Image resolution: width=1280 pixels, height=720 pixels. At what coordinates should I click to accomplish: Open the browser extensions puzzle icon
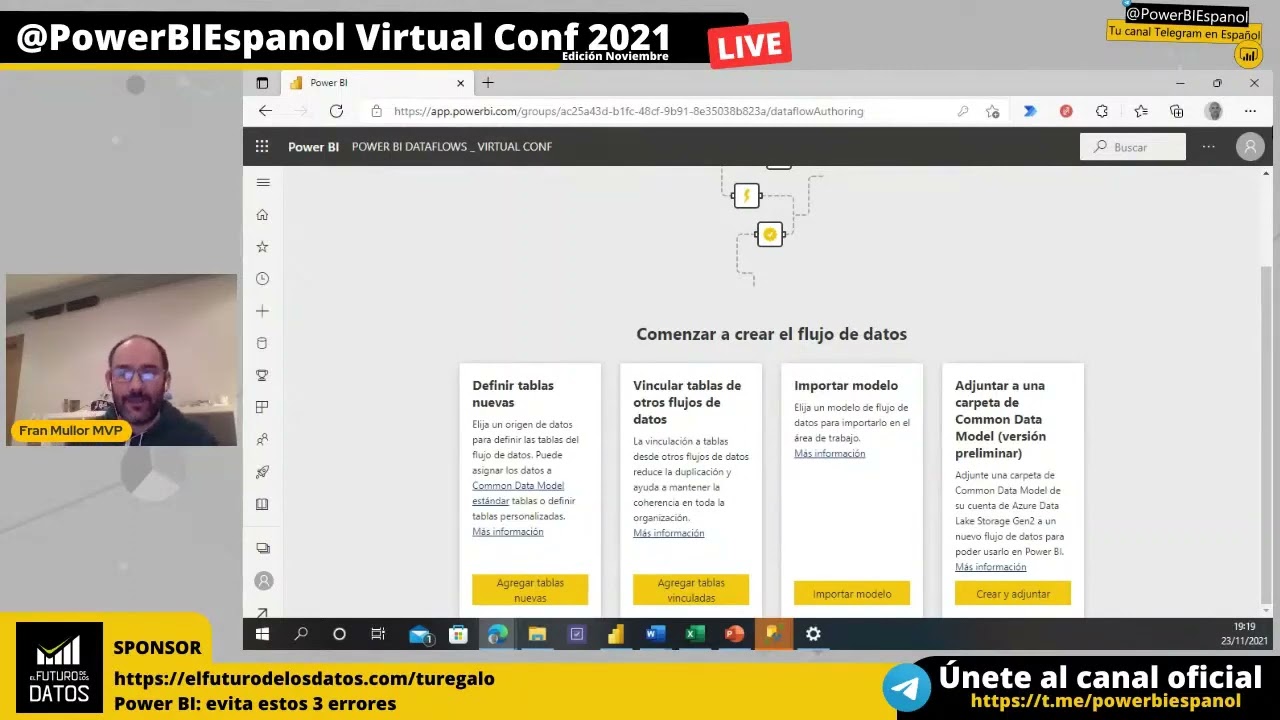[x=1102, y=111]
